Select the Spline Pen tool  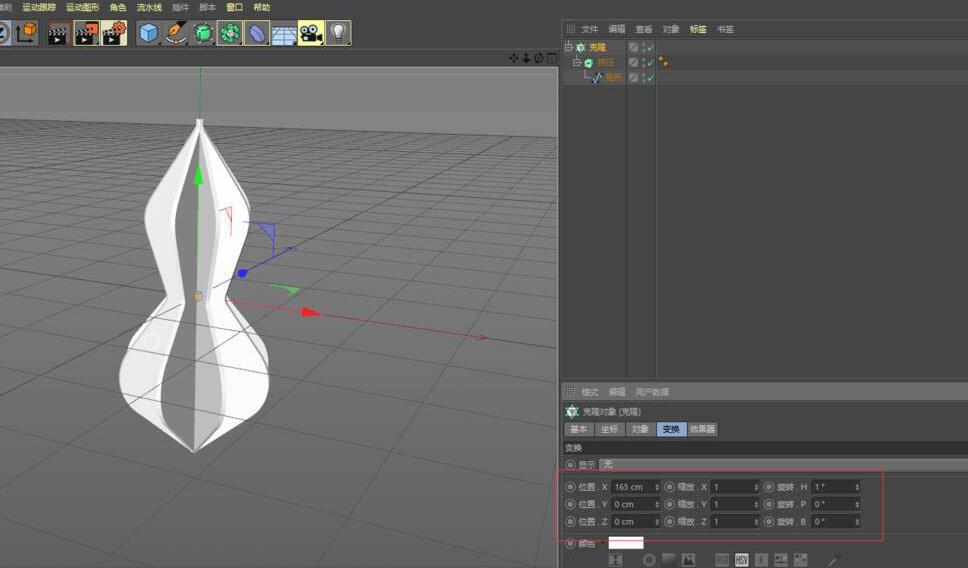175,33
